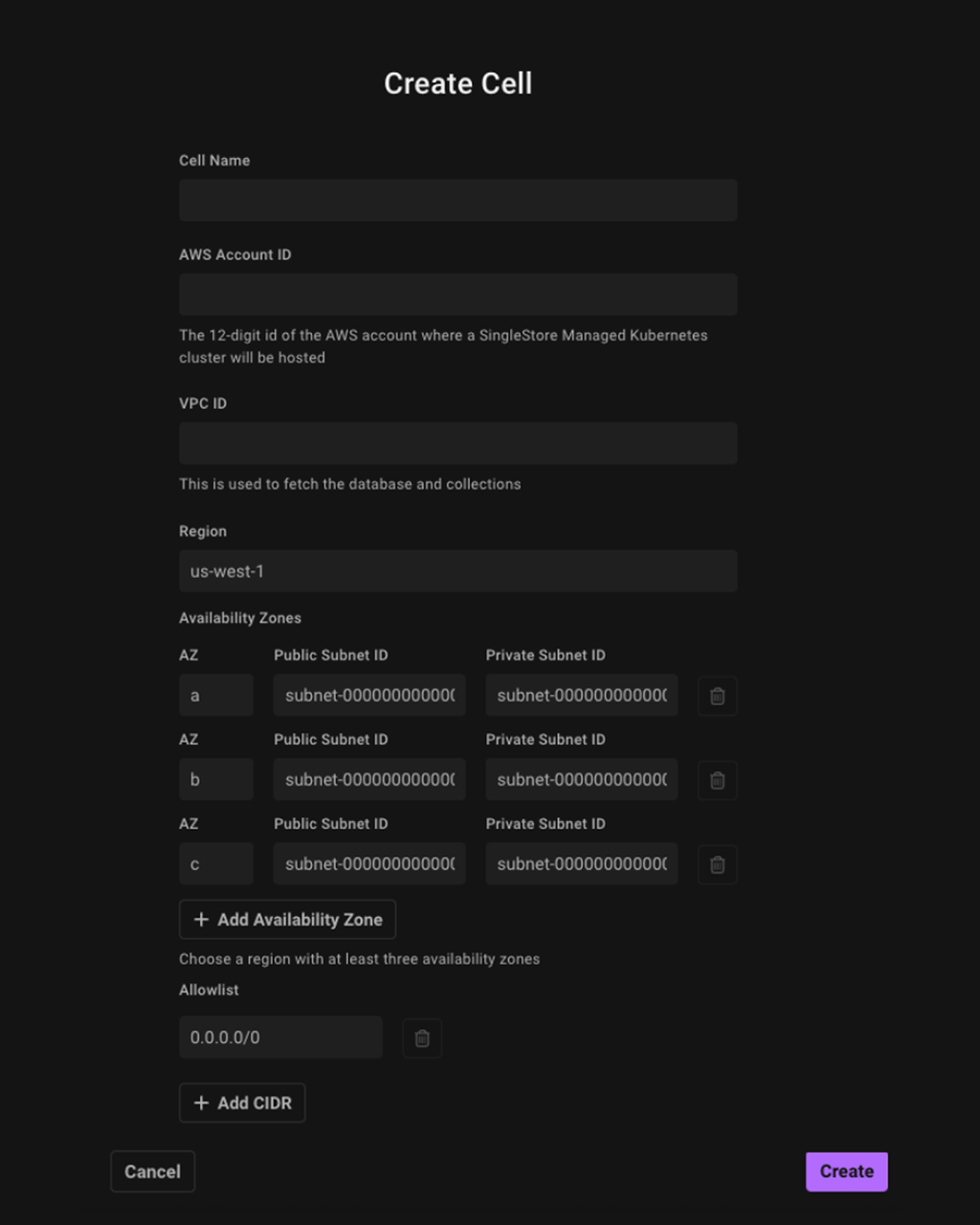Viewport: 980px width, 1225px height.
Task: Click the plus icon on Add Availability Zone
Action: pos(201,920)
